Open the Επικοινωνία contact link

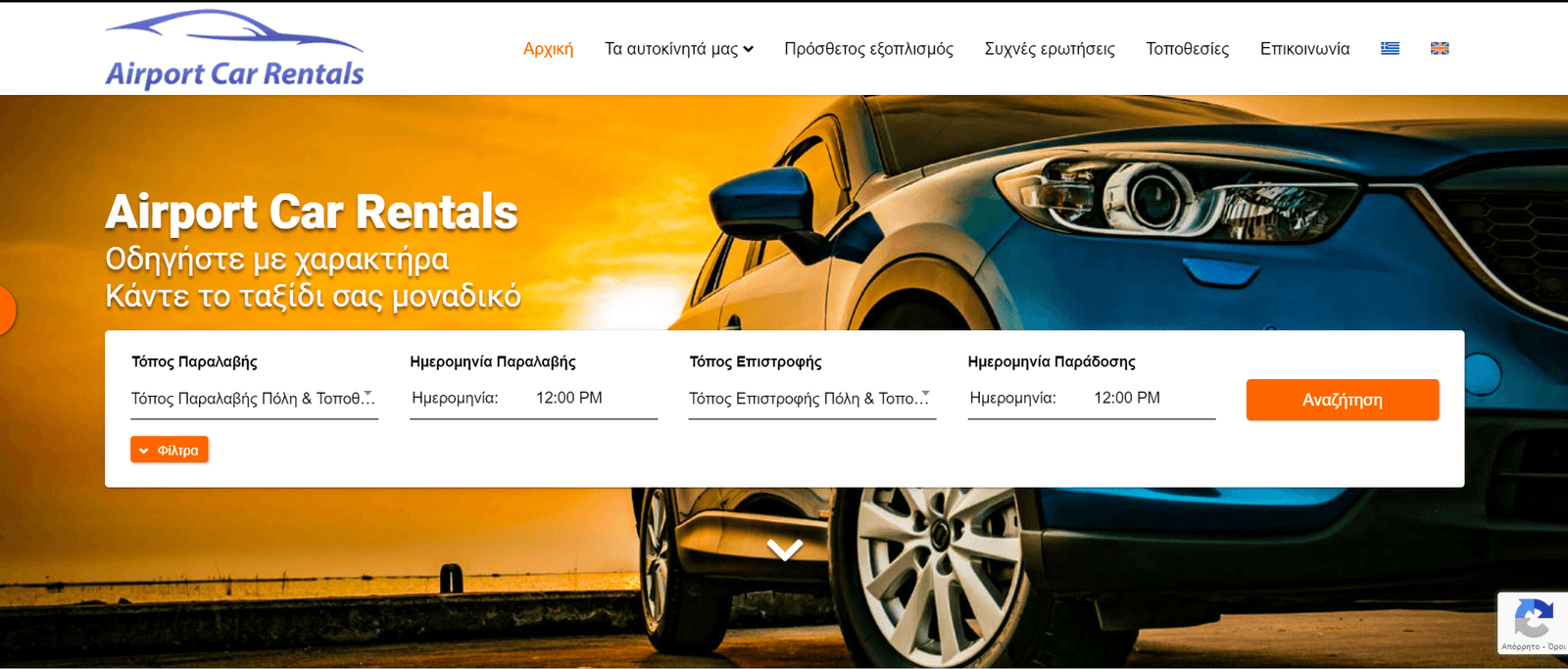1304,49
